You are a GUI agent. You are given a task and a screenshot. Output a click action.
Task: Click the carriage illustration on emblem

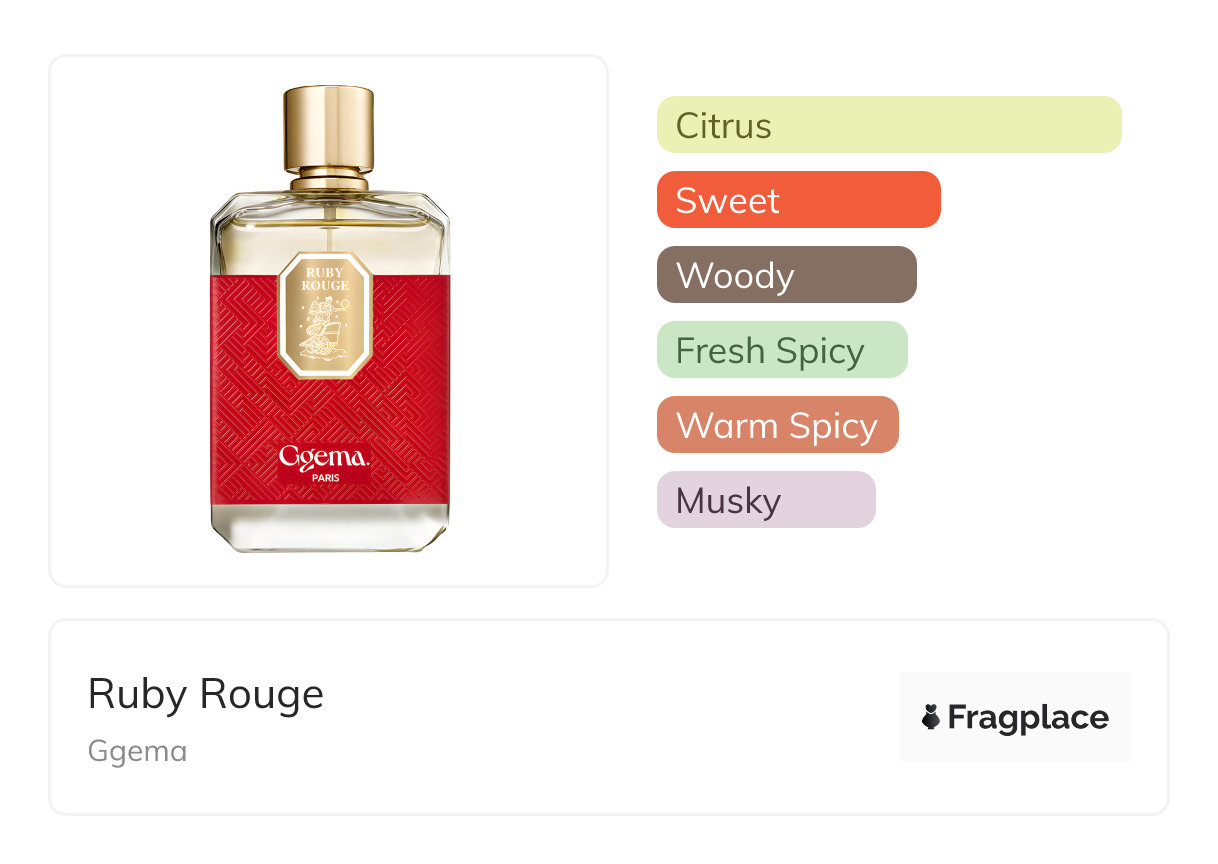(320, 331)
